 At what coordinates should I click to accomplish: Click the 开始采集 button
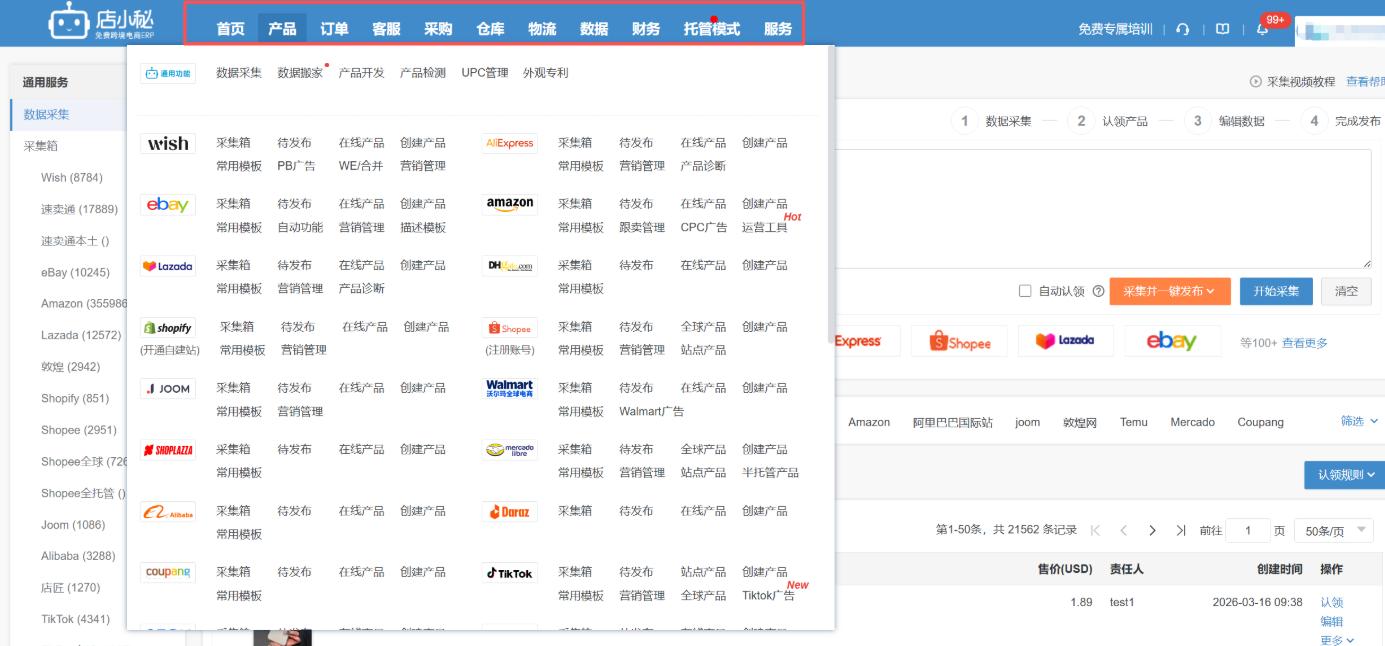pos(1275,291)
